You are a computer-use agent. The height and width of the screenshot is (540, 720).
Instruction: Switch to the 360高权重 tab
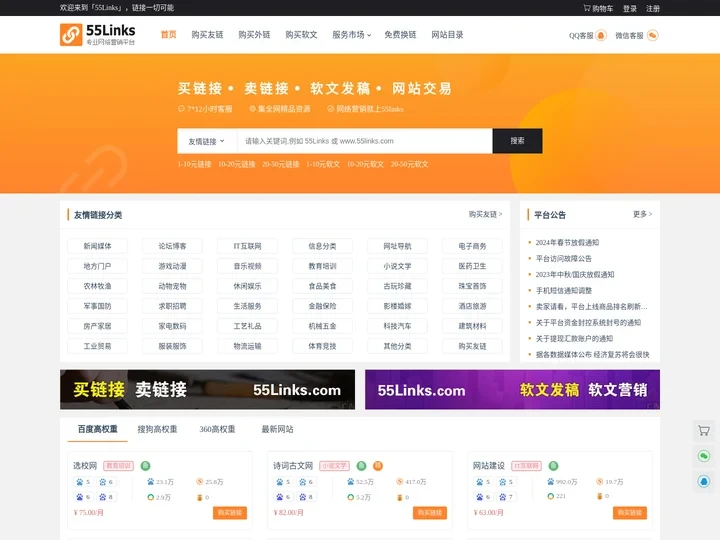[x=217, y=429]
